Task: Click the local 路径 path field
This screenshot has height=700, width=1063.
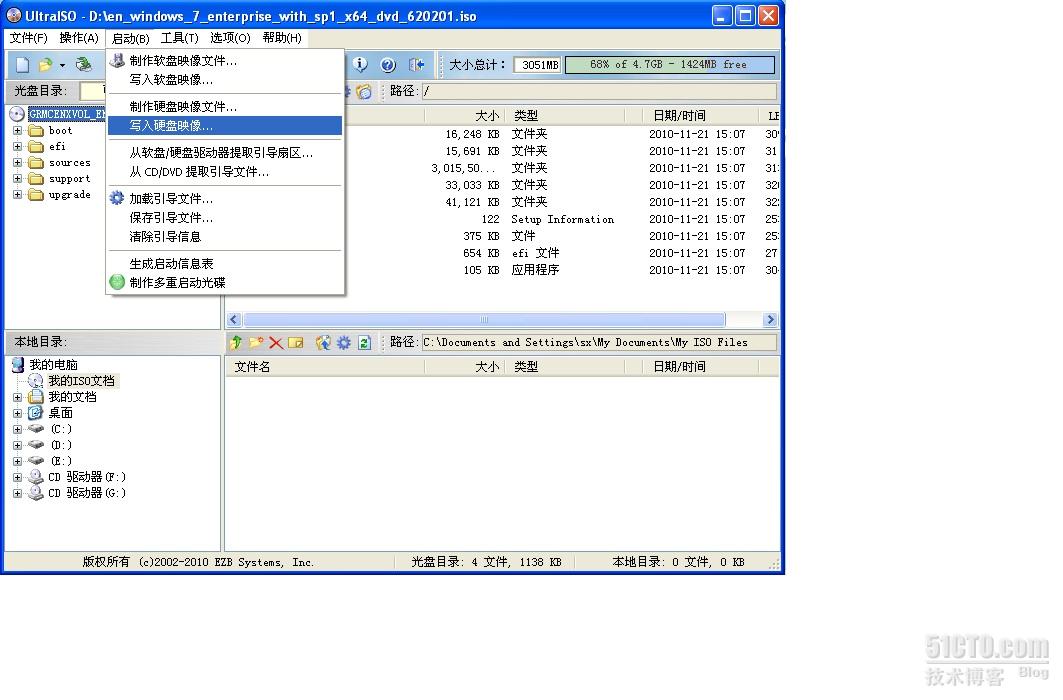Action: [599, 343]
